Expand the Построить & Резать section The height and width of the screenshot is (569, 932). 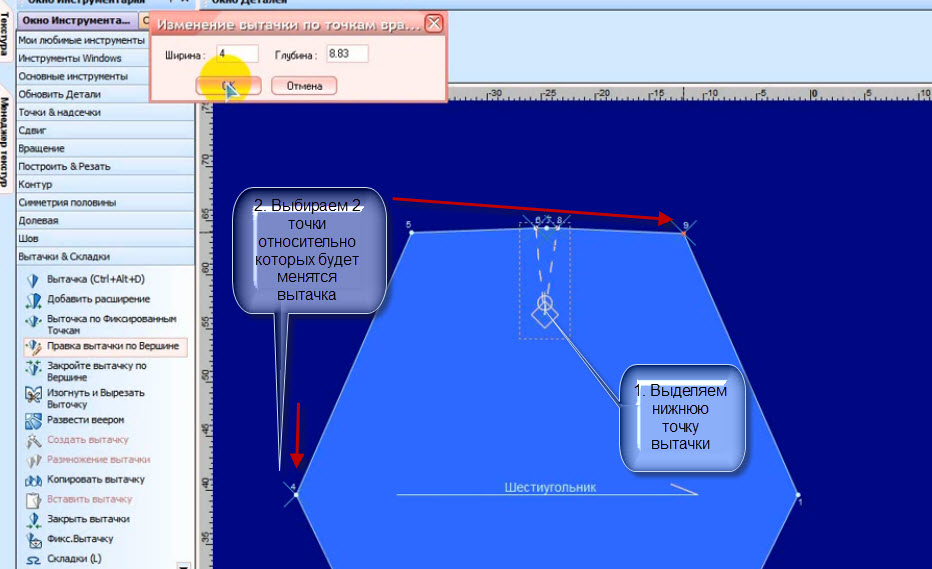pos(105,166)
